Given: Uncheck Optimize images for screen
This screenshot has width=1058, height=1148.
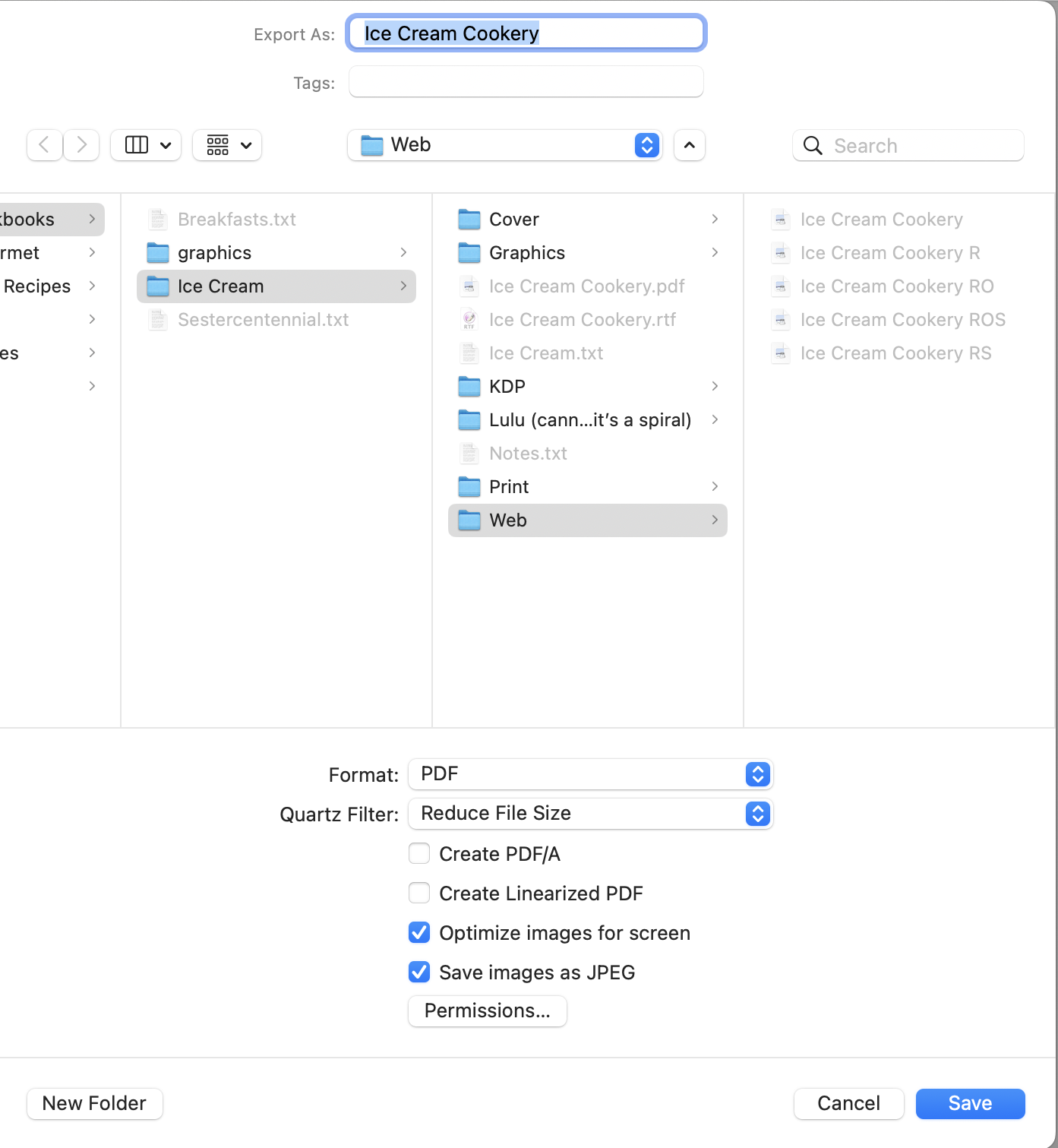Looking at the screenshot, I should tap(419, 933).
